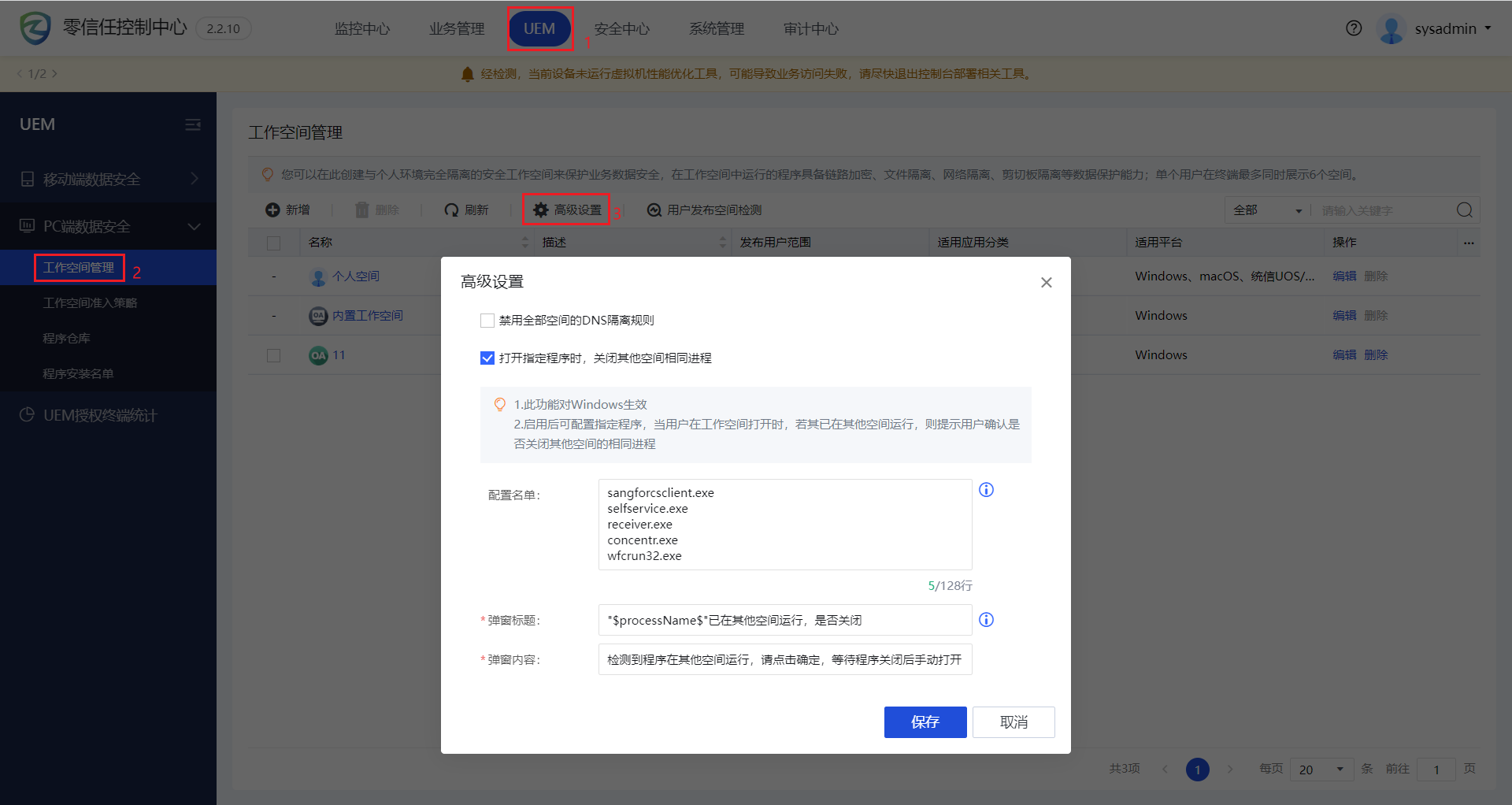
Task: Open 程序仓库 in the sidebar
Action: coord(67,338)
